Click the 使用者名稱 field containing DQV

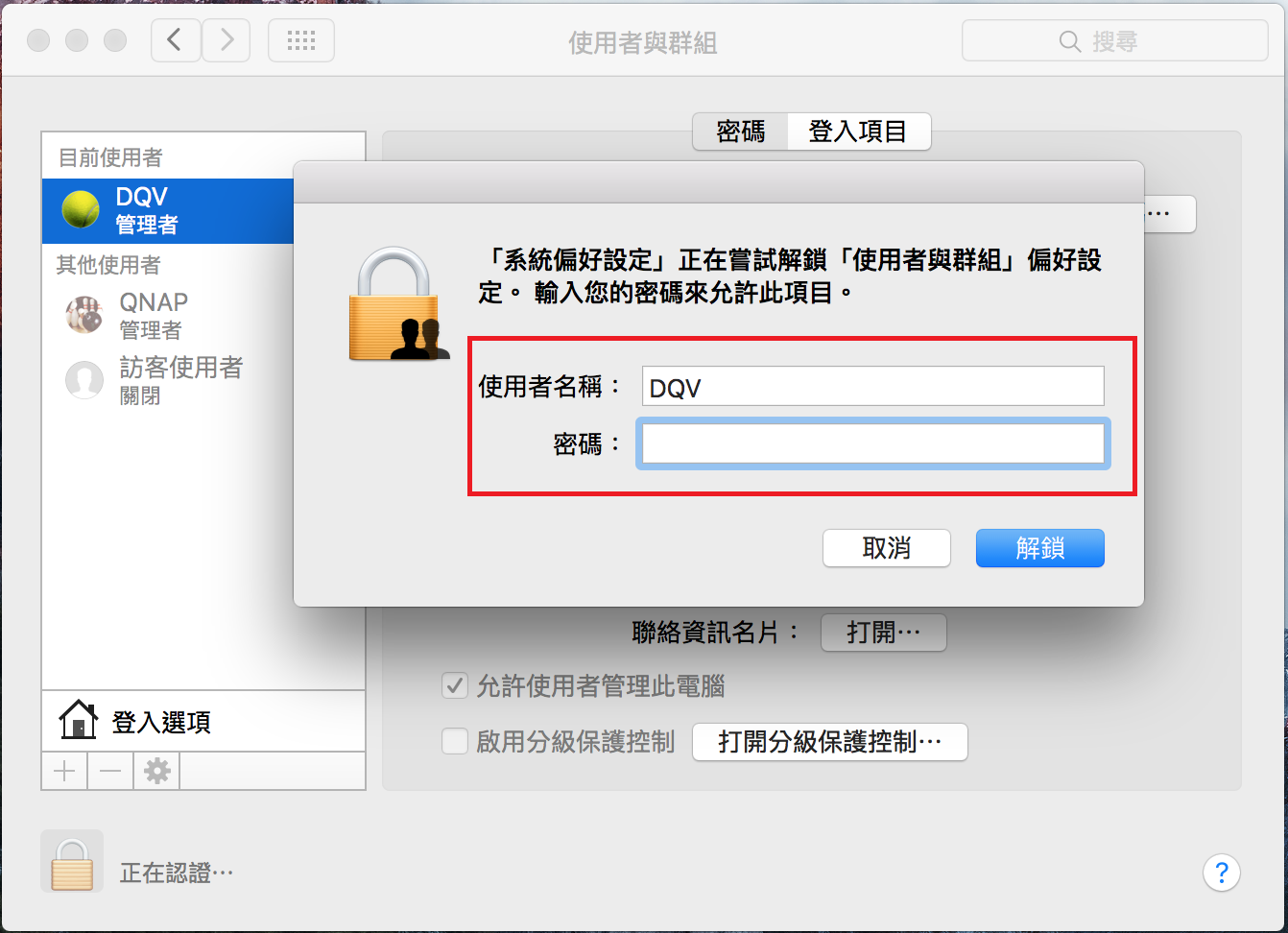click(x=873, y=386)
